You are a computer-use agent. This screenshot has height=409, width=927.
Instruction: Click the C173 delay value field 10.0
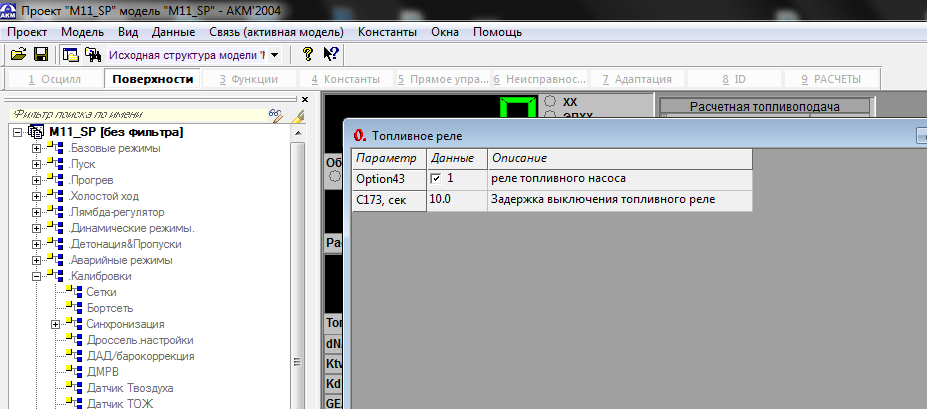(x=456, y=200)
